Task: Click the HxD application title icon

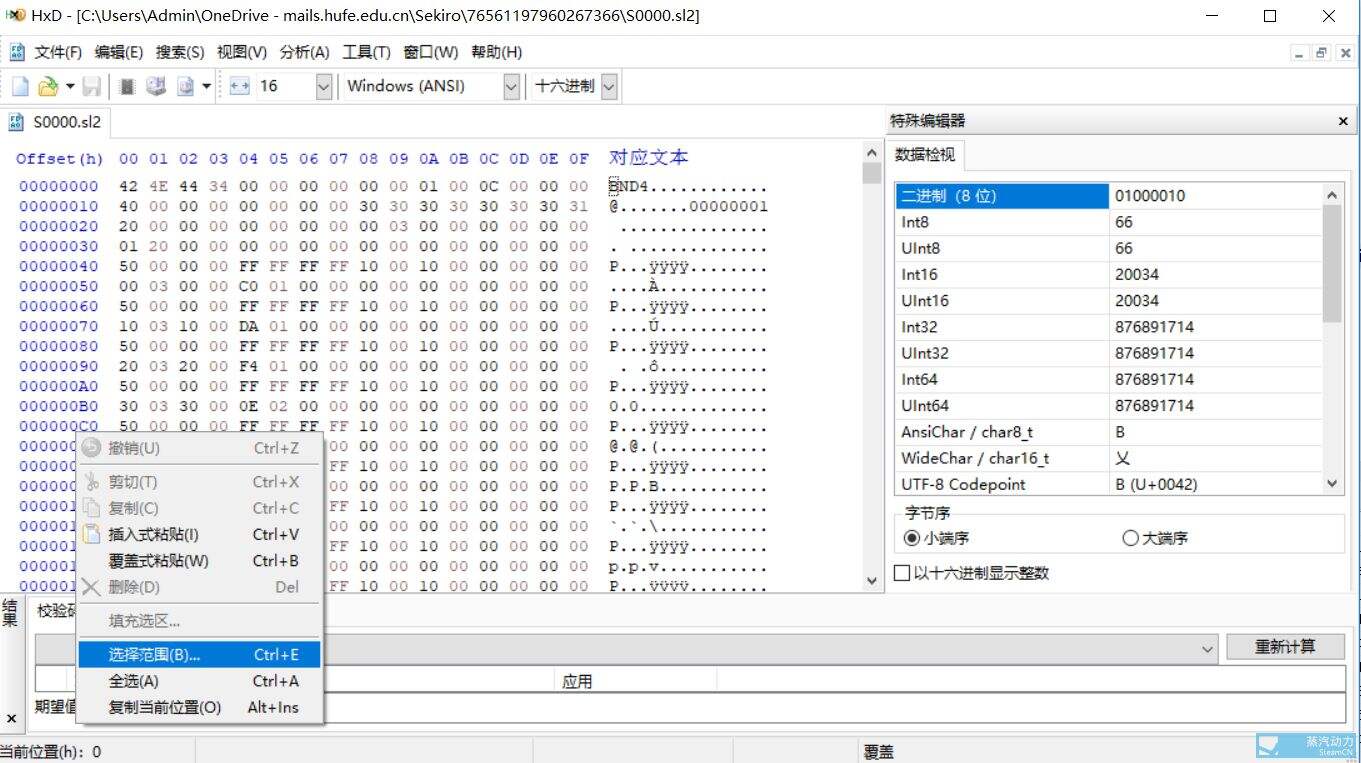Action: (14, 15)
